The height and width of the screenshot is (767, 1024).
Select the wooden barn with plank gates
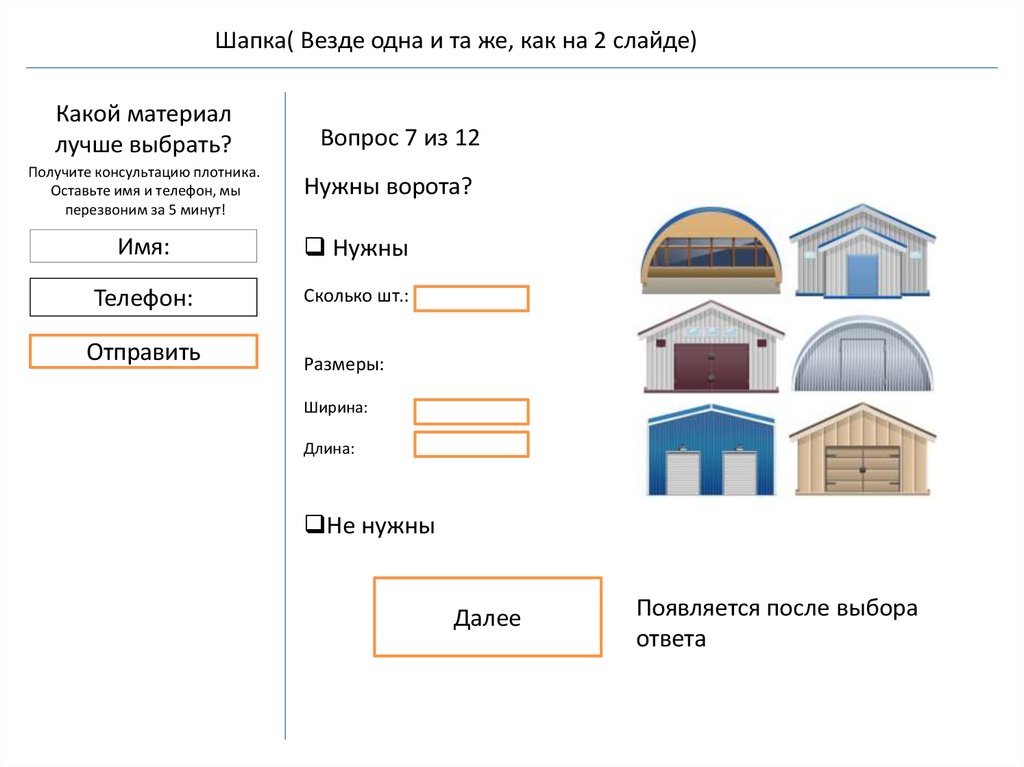(x=862, y=449)
